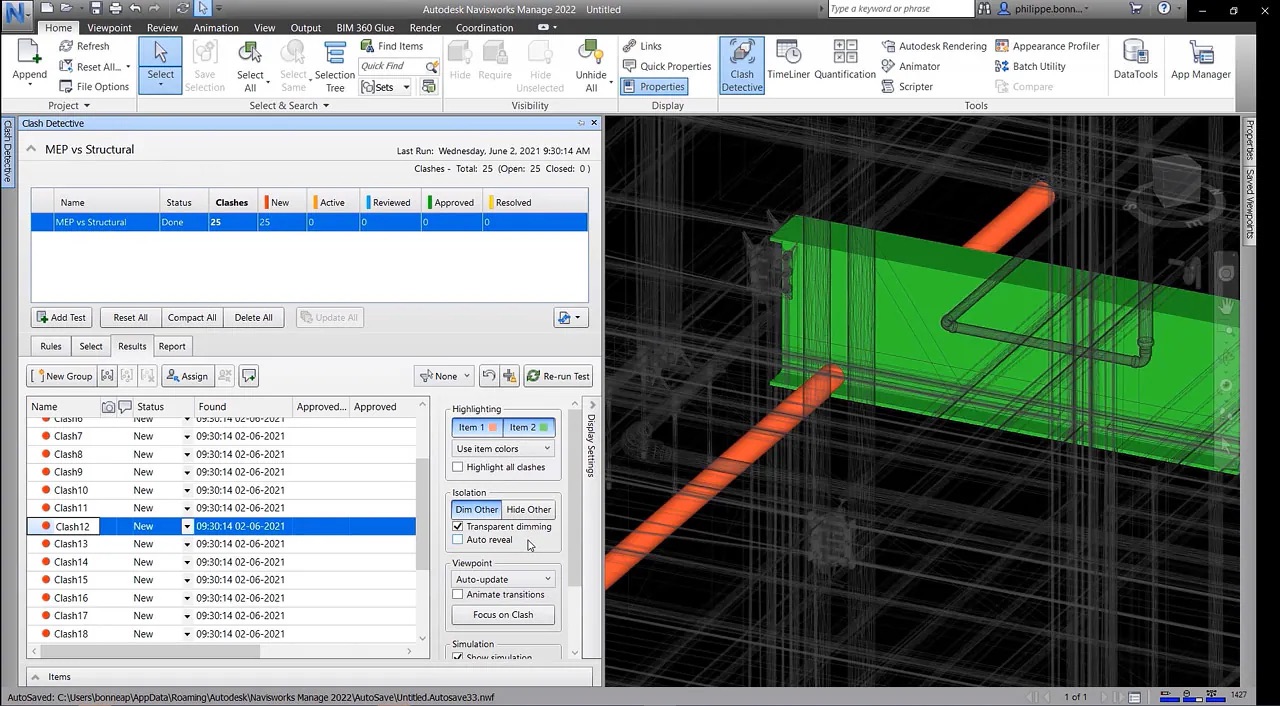Check Highlight all clashes
The height and width of the screenshot is (706, 1280).
point(458,467)
